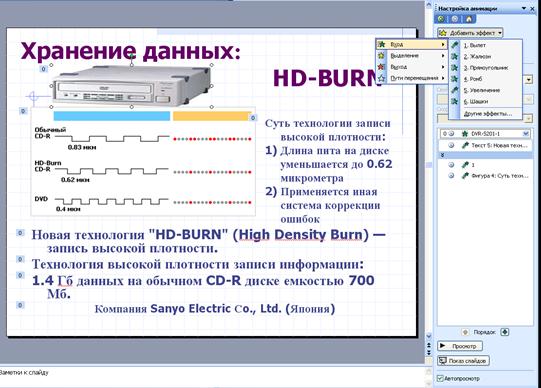The height and width of the screenshot is (388, 541).
Task: Go to previous slide via double-up arrow
Action: (x=429, y=345)
